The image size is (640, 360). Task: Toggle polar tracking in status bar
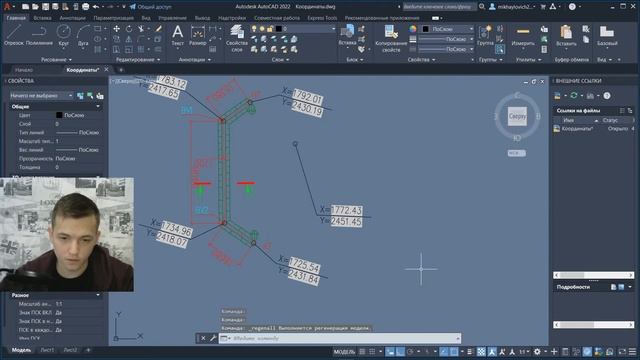tap(410, 351)
